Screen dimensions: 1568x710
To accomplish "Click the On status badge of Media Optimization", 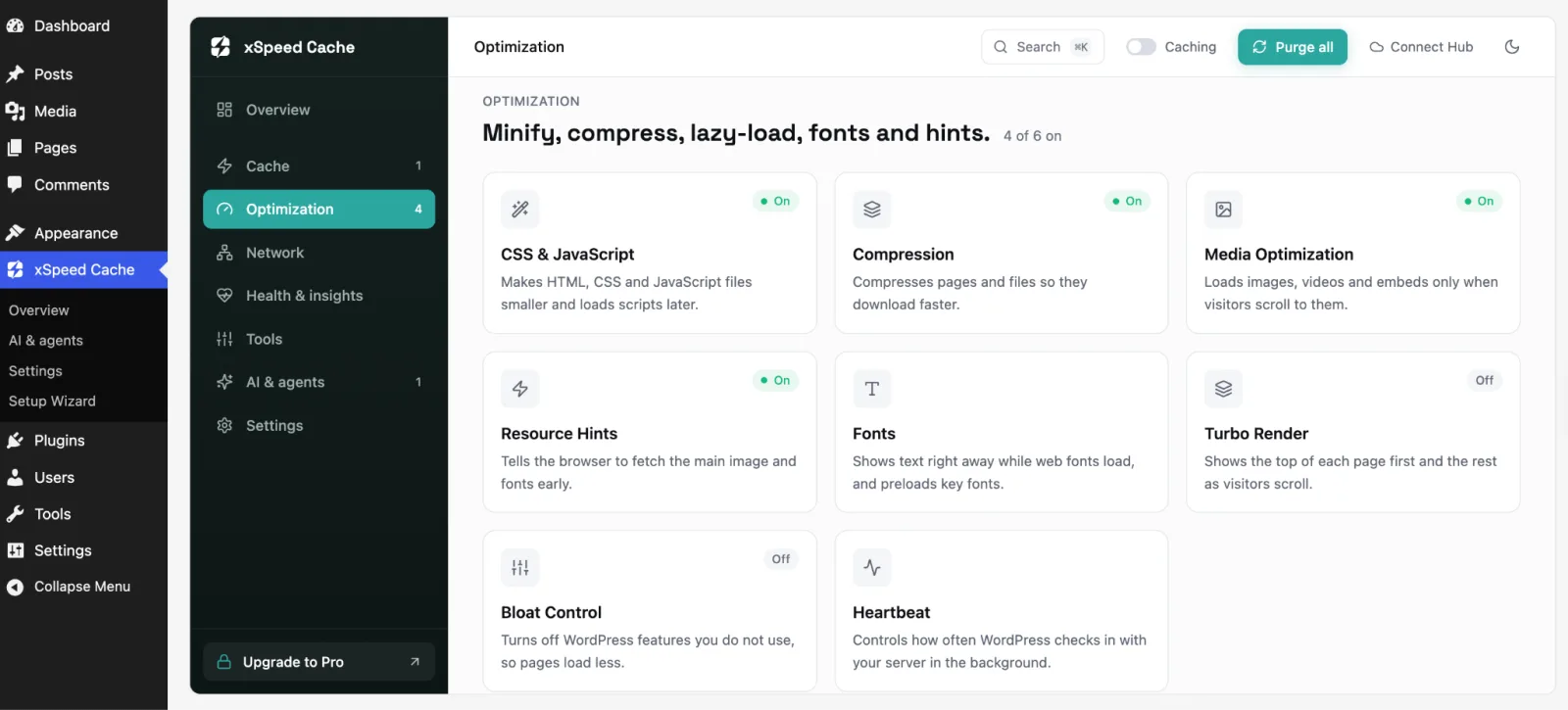I will 1479,201.
